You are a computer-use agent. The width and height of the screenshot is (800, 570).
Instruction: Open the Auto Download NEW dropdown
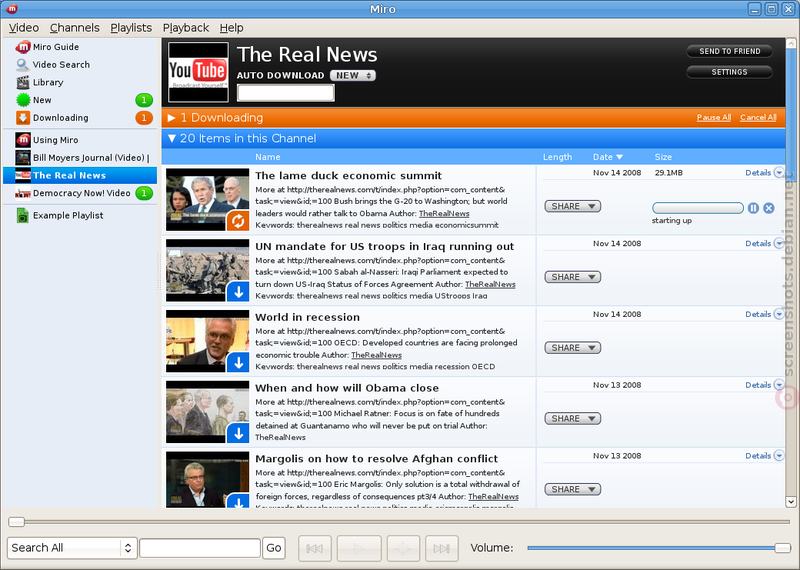tap(353, 76)
